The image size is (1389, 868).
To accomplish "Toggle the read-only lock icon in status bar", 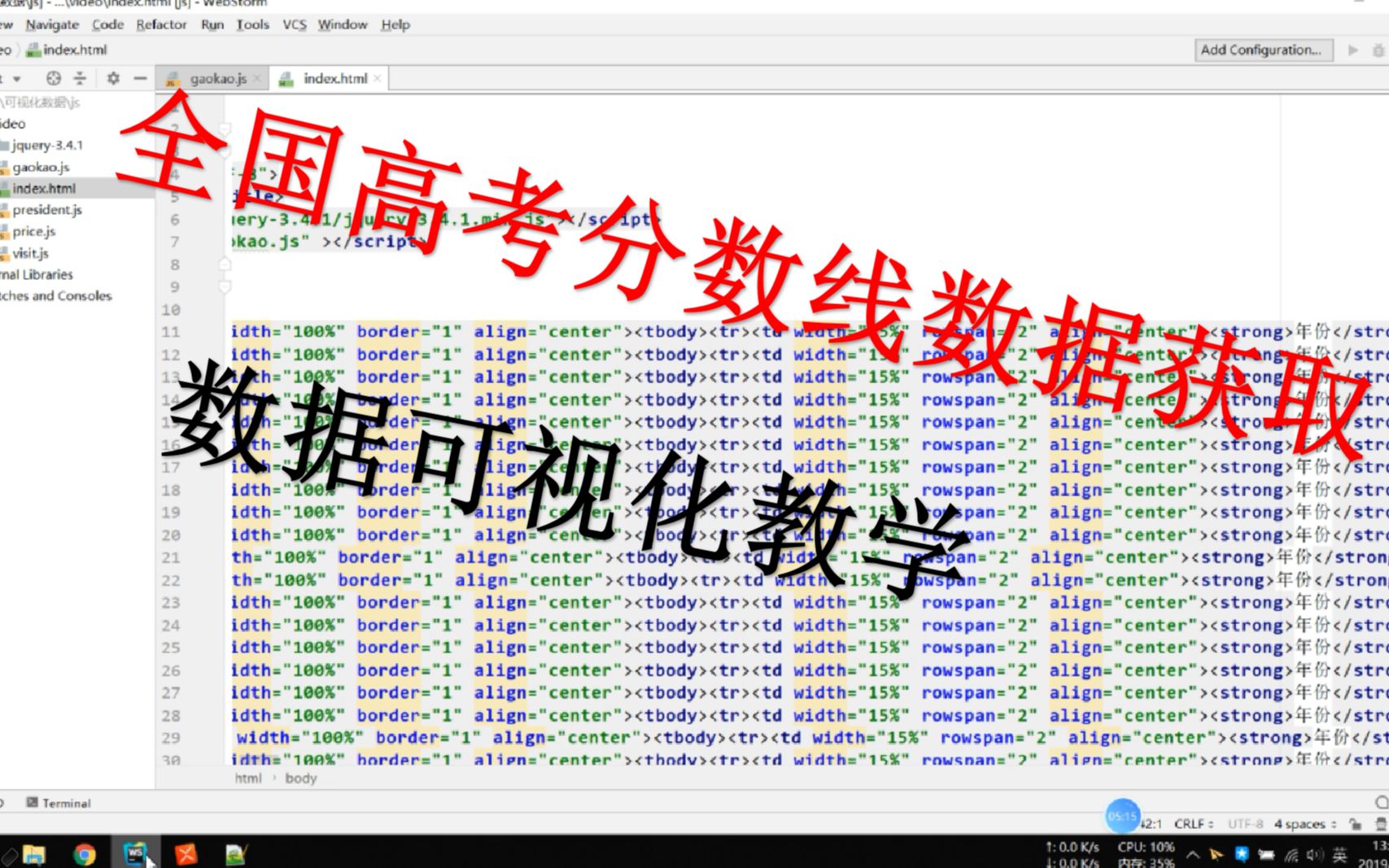I will point(1355,824).
